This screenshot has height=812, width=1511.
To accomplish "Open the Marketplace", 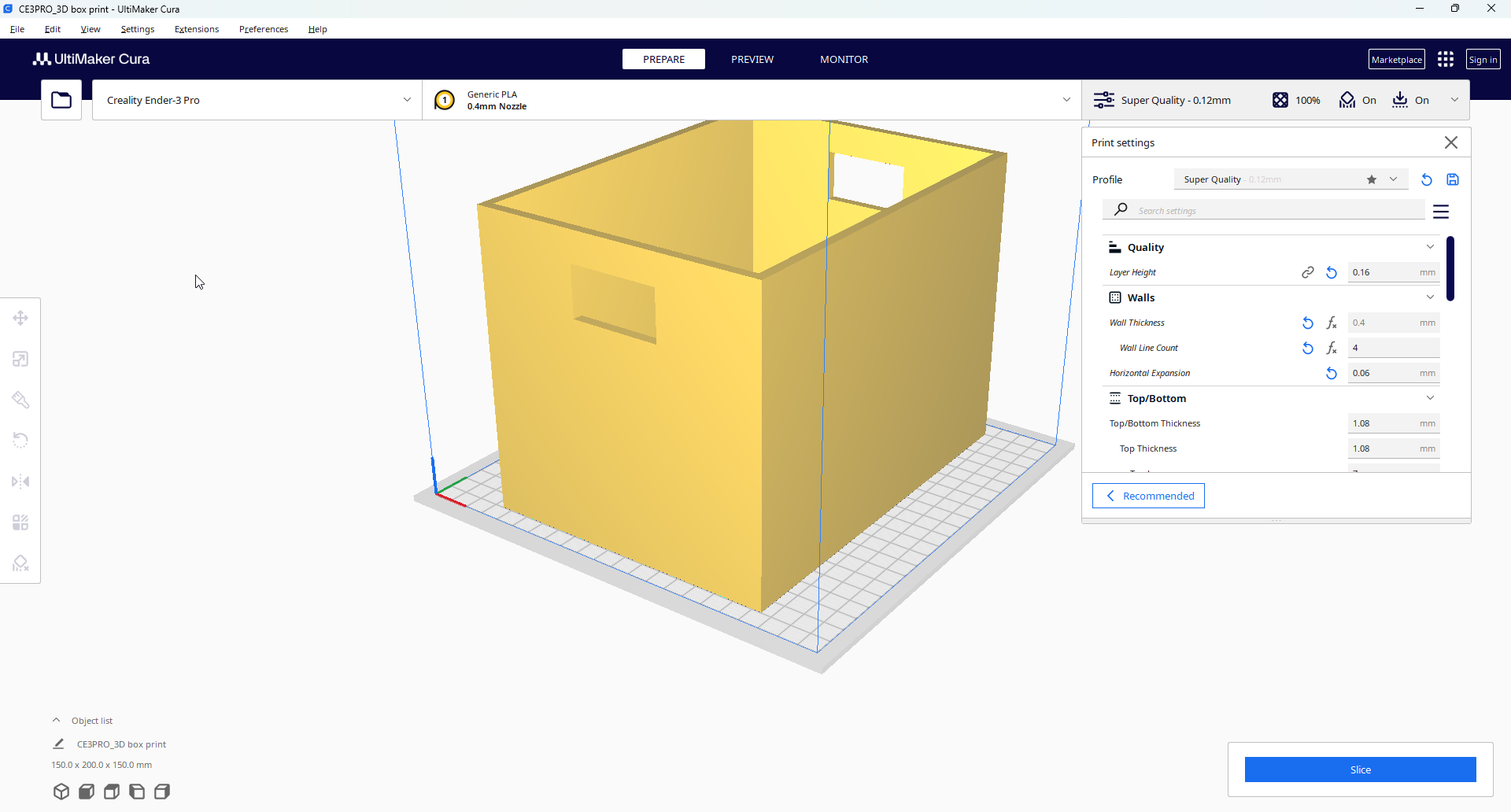I will [x=1397, y=59].
